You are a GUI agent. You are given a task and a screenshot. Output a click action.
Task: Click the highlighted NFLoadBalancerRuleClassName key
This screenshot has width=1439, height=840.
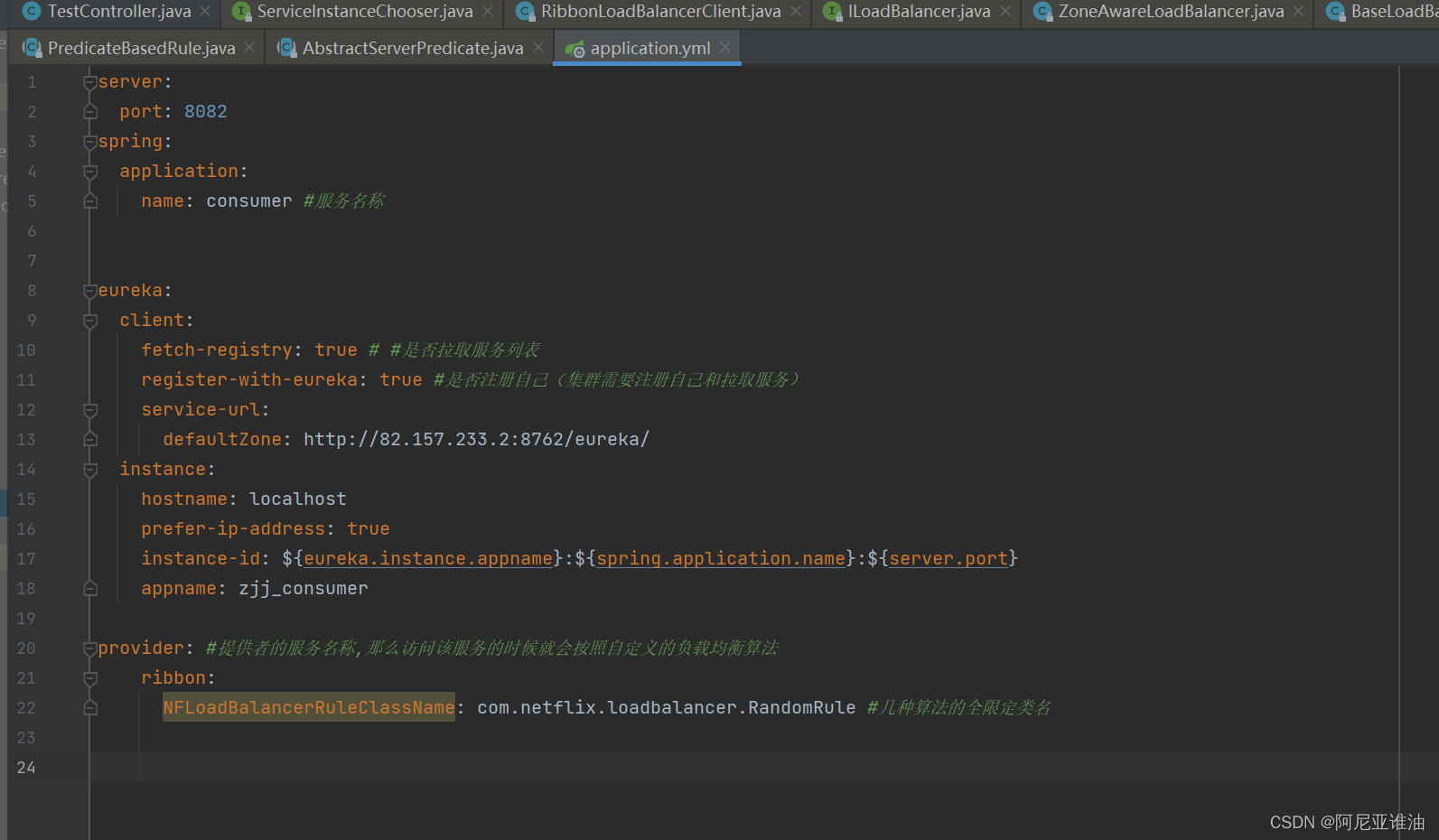coord(309,707)
